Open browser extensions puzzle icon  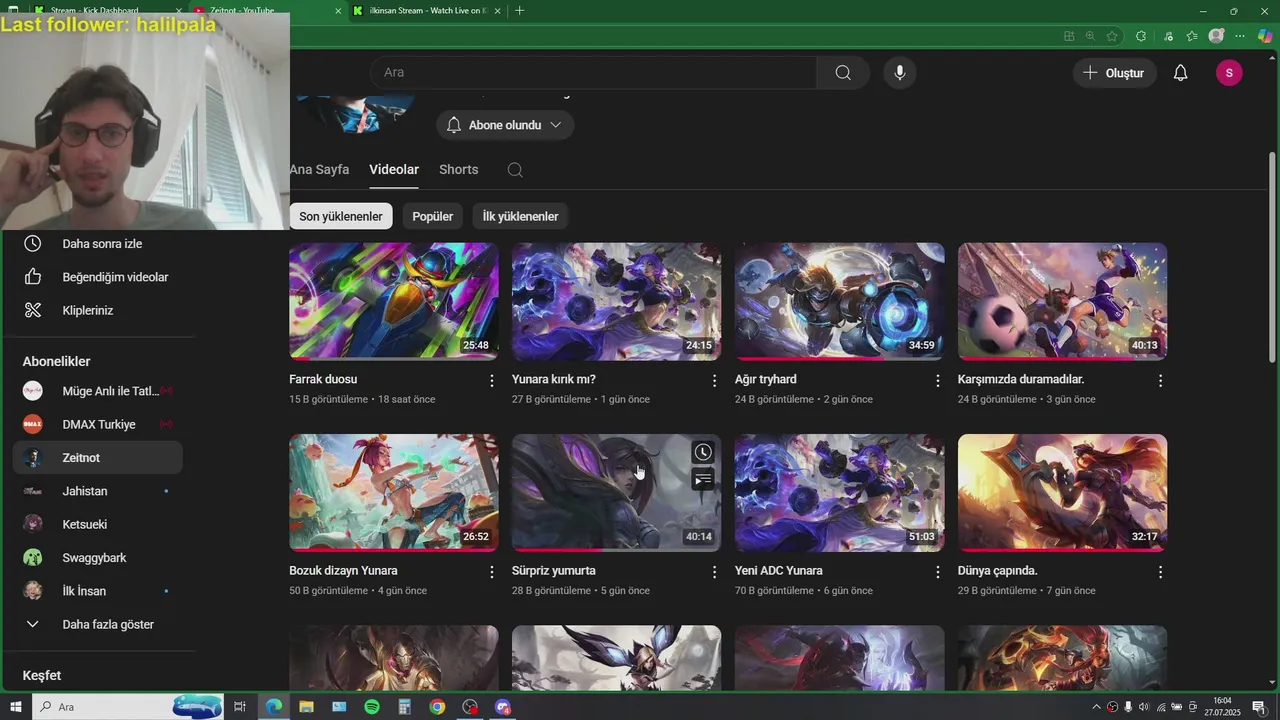tap(1141, 36)
